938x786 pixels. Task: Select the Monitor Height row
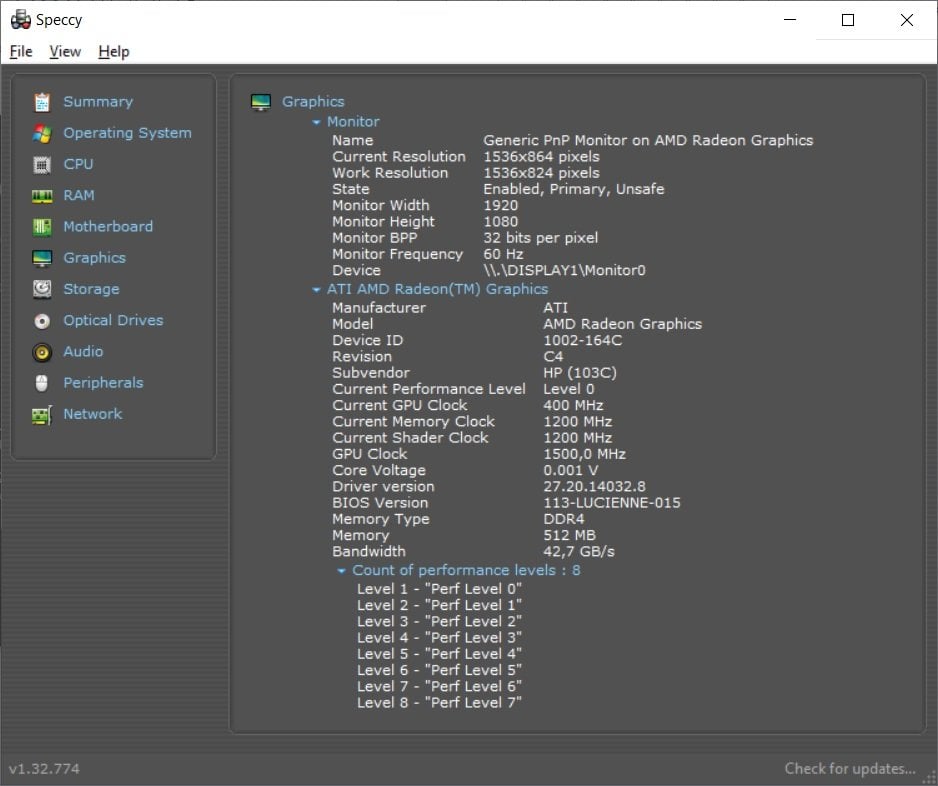(x=425, y=221)
